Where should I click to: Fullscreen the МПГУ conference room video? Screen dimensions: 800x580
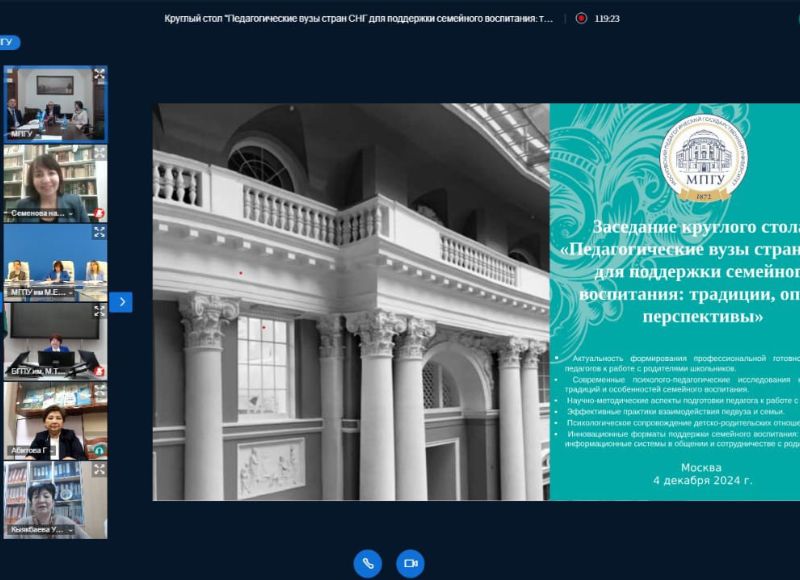pyautogui.click(x=99, y=75)
